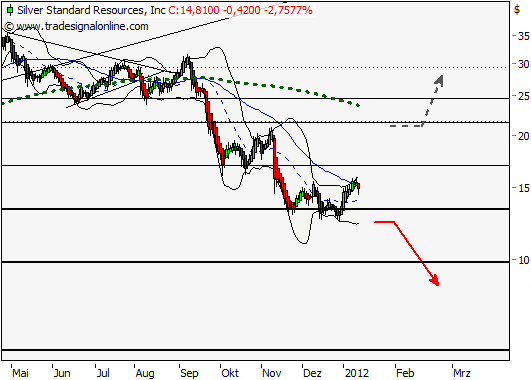
Task: Click the 'Mrz' month label
Action: tap(462, 373)
